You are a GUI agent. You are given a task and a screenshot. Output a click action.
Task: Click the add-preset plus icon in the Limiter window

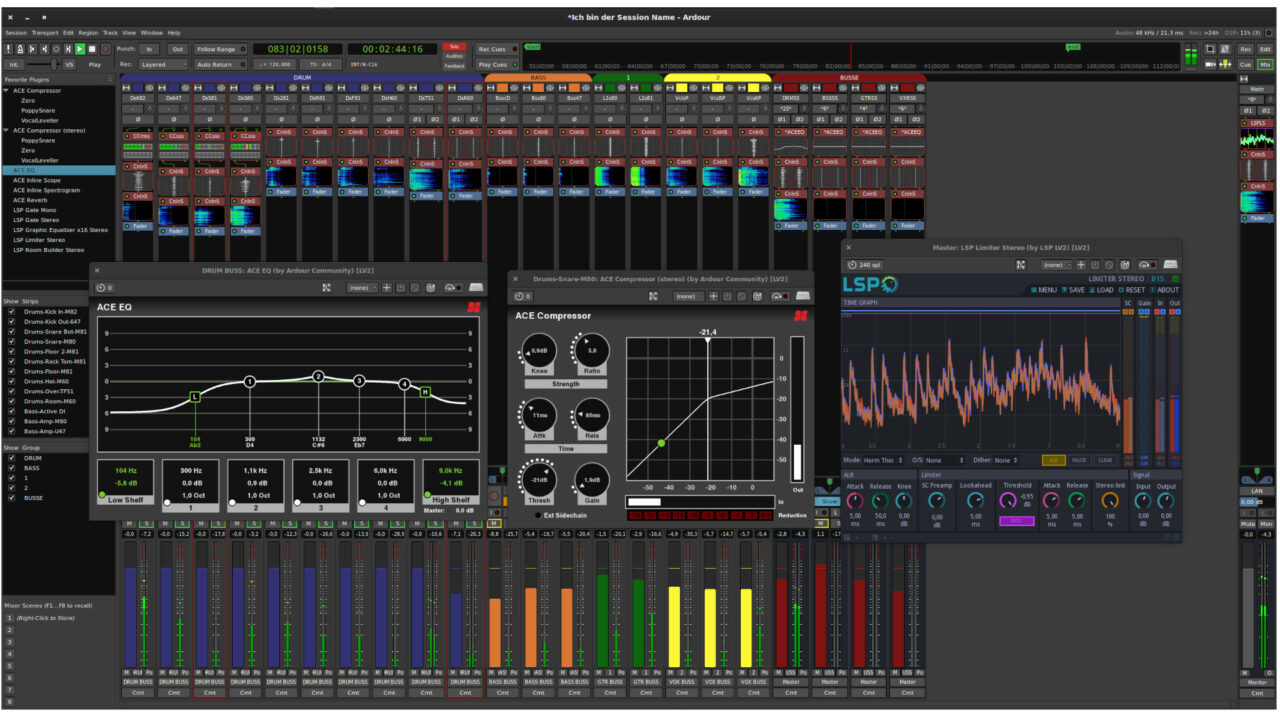(1080, 265)
